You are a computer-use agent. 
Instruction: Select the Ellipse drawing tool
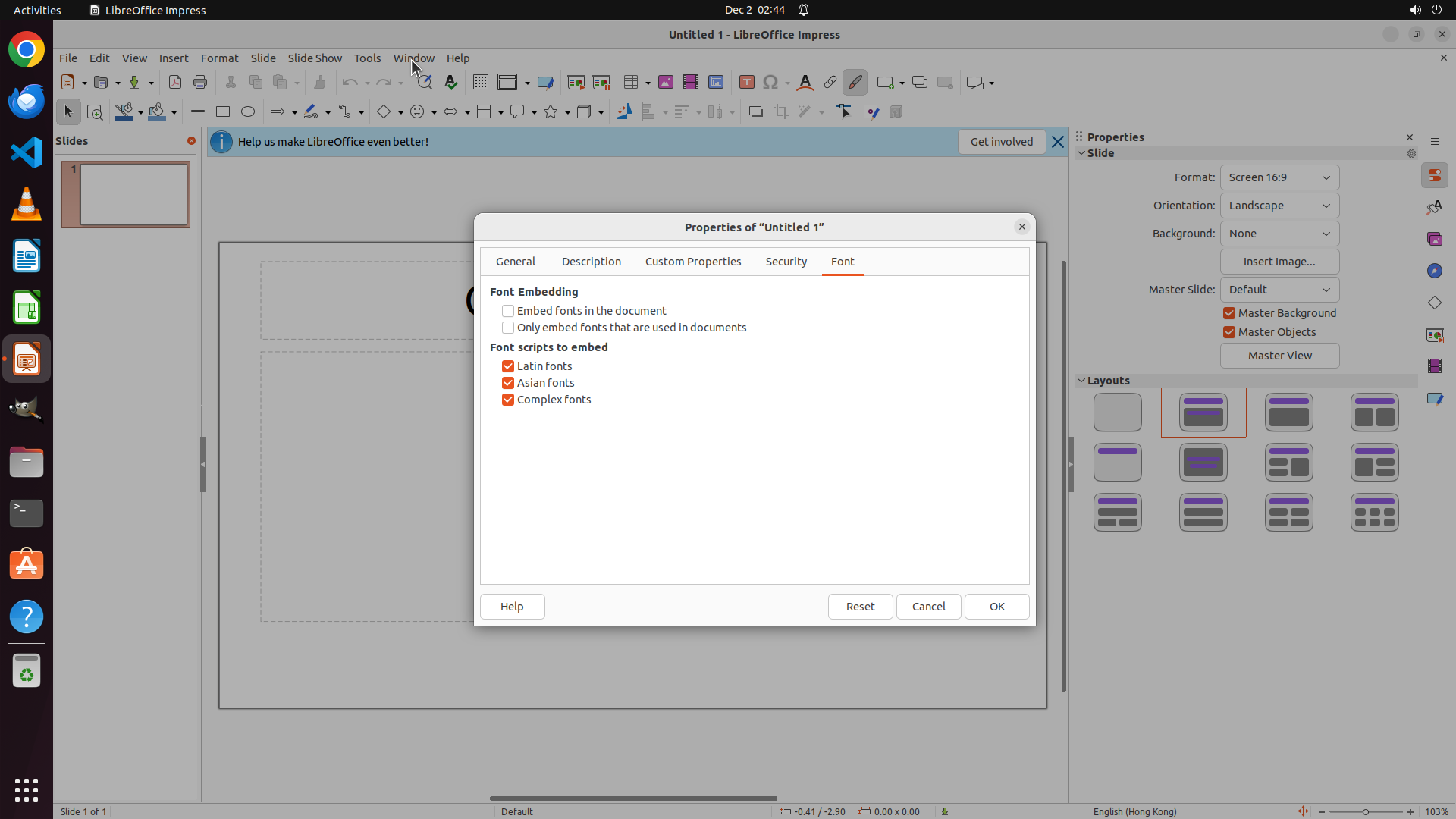point(248,111)
